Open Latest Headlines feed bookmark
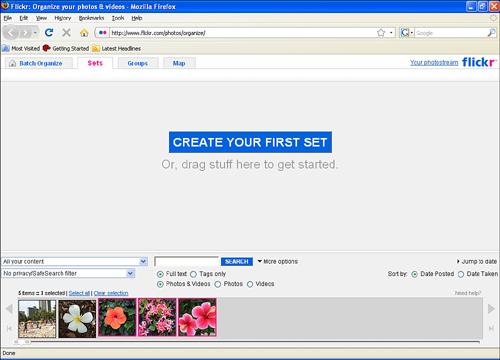 pyautogui.click(x=117, y=48)
